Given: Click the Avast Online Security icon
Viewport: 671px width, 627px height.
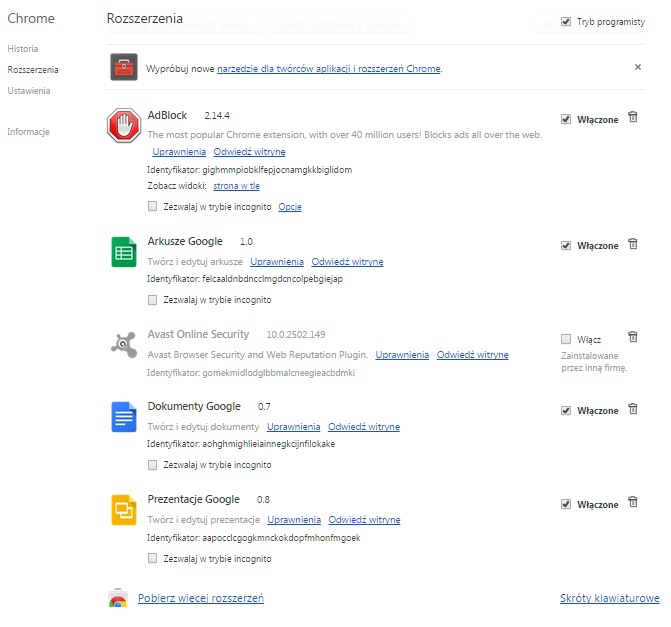Looking at the screenshot, I should [124, 345].
